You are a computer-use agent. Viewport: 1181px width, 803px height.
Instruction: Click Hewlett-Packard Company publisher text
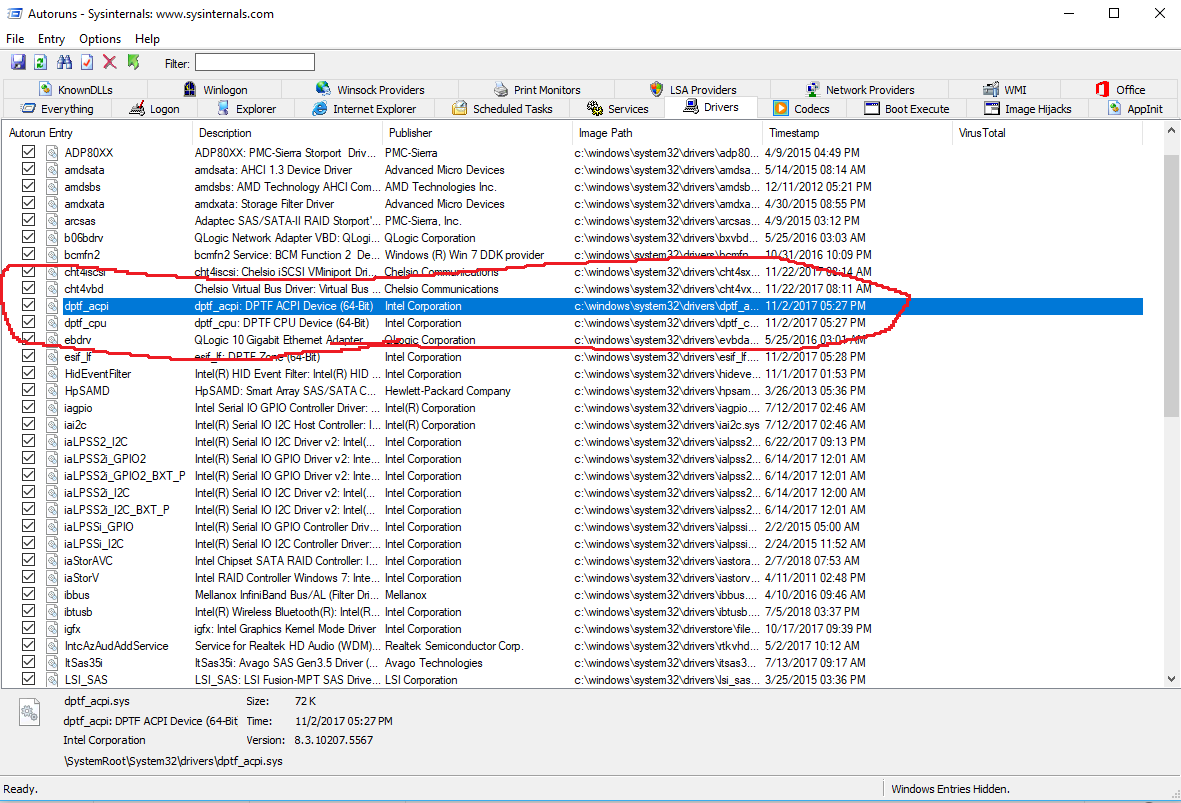click(447, 391)
